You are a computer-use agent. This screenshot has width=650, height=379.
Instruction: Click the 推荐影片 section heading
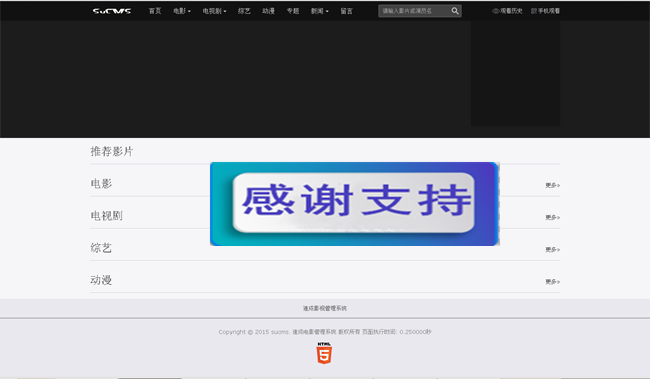point(112,151)
